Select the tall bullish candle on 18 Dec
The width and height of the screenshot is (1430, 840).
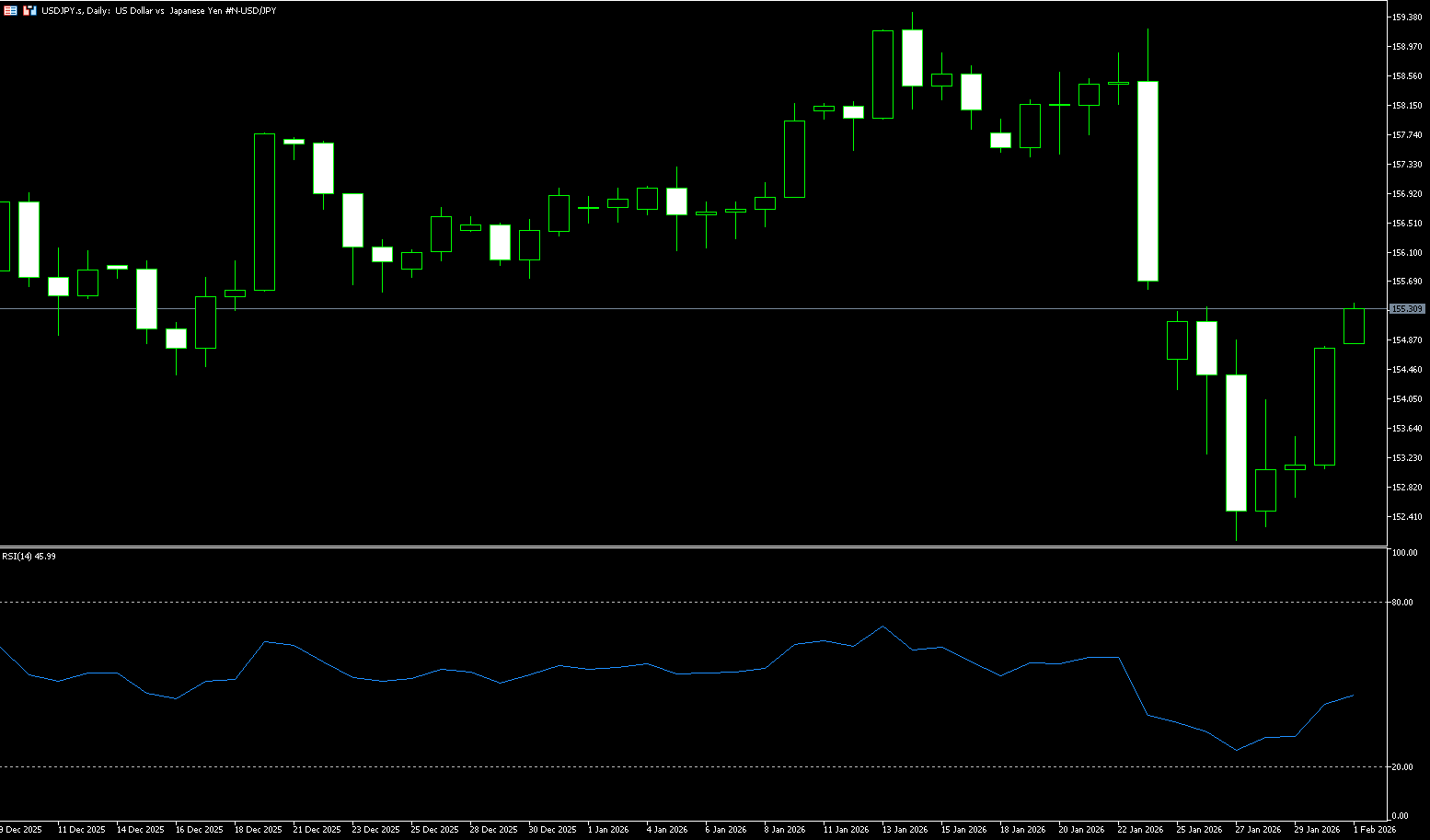coord(264,212)
